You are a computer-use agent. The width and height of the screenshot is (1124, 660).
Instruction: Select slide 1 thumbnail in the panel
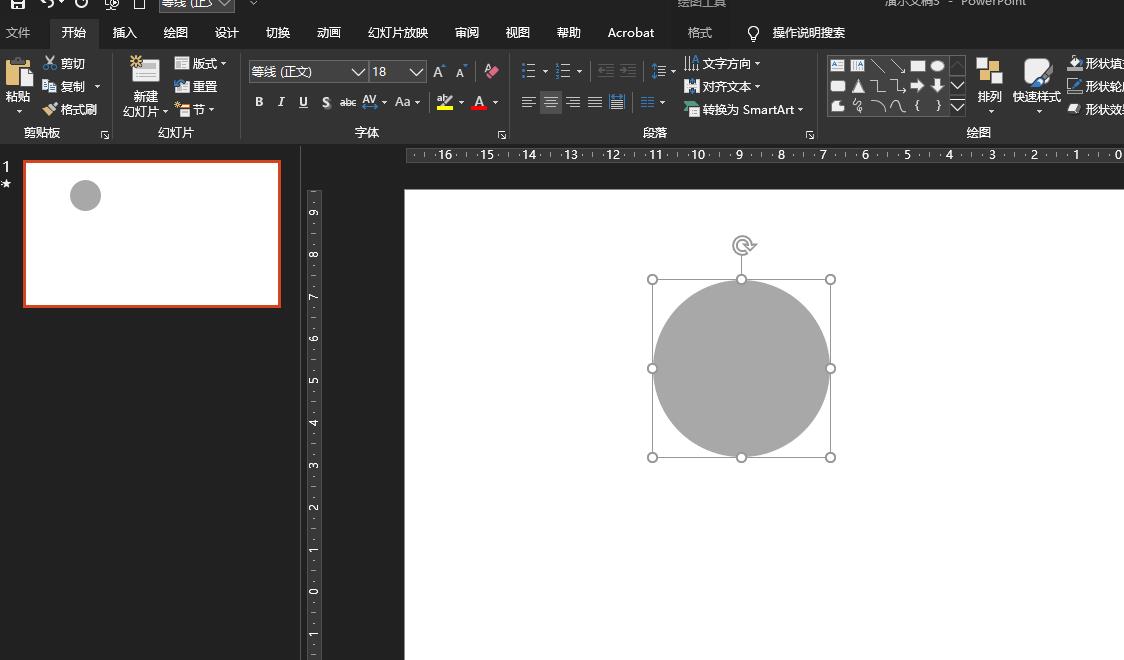(x=152, y=234)
